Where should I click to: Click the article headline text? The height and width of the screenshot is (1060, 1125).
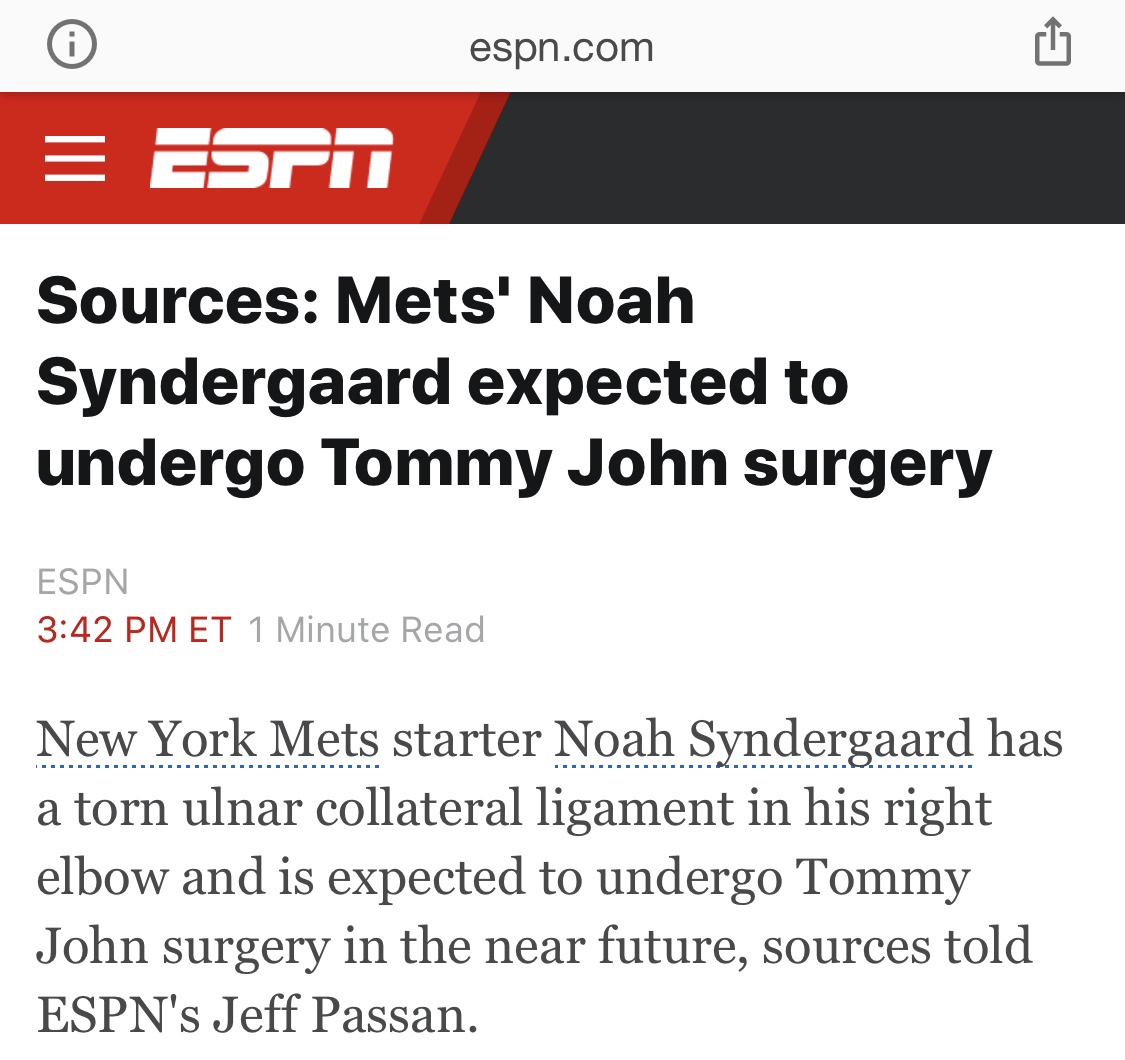[514, 382]
